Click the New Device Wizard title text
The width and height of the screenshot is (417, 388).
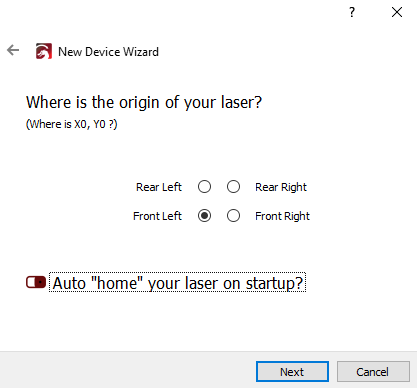click(108, 52)
